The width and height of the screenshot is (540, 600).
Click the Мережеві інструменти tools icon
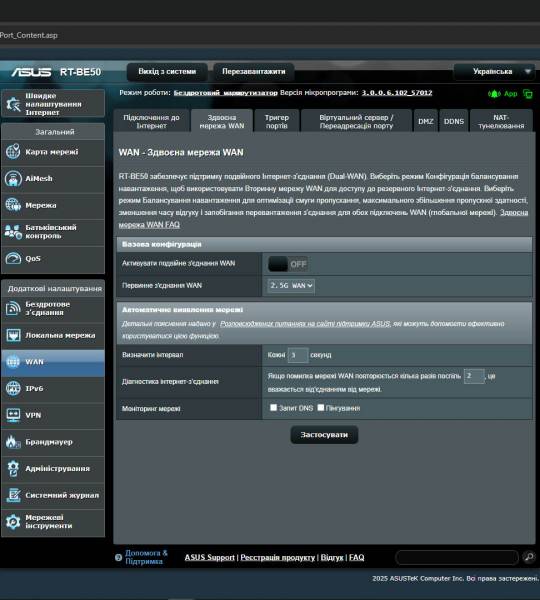[x=13, y=522]
